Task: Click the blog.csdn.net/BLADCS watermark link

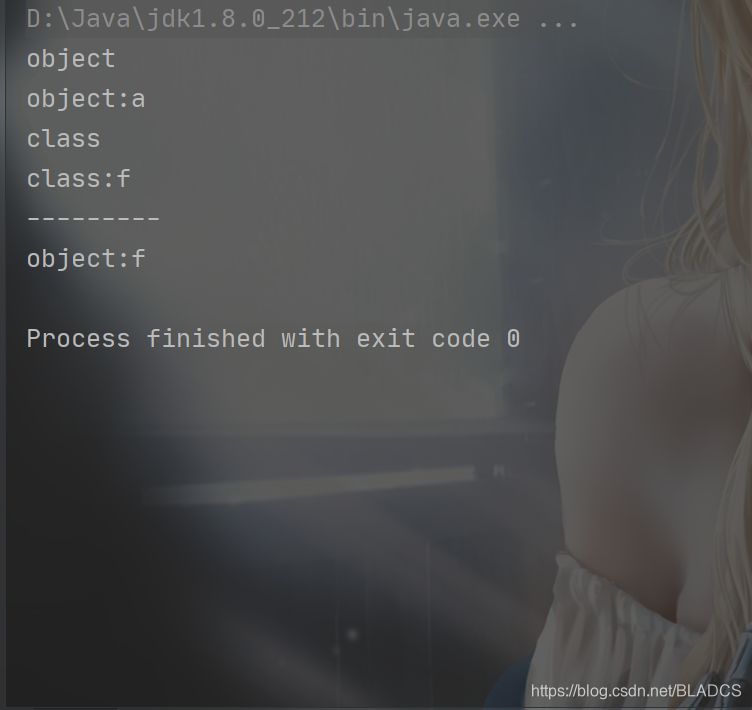Action: [x=636, y=691]
